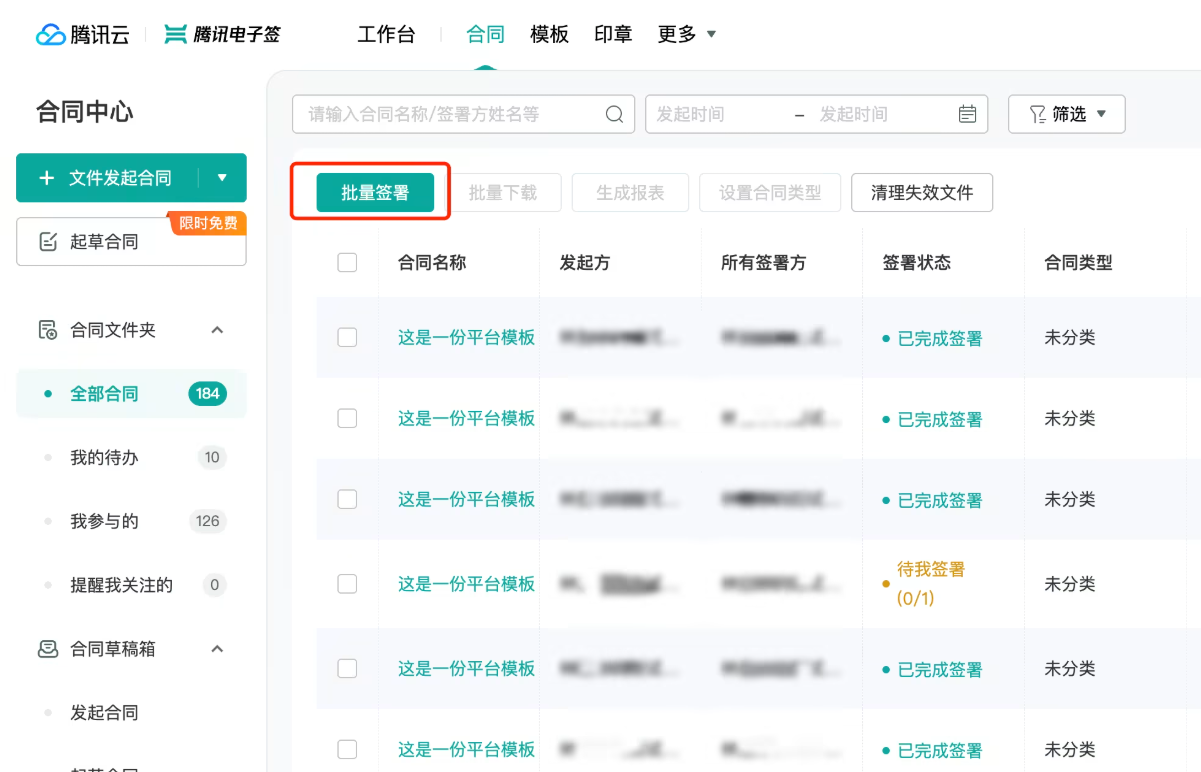
Task: Switch to the 模板 tab
Action: click(549, 34)
